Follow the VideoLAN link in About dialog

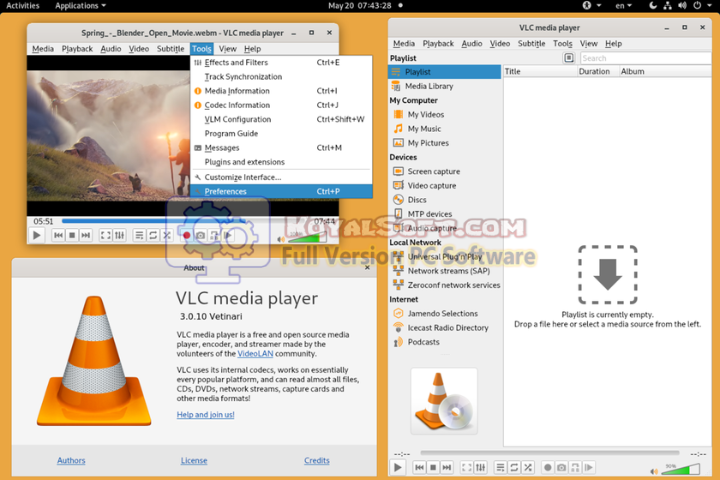(x=255, y=354)
